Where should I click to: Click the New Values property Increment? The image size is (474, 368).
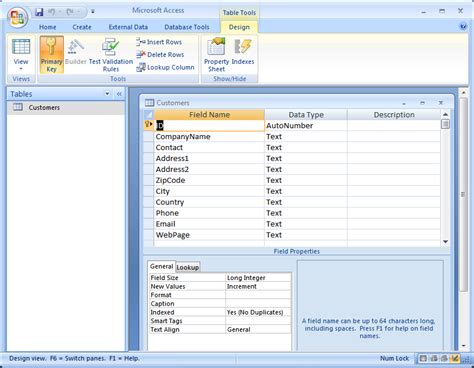(x=258, y=286)
